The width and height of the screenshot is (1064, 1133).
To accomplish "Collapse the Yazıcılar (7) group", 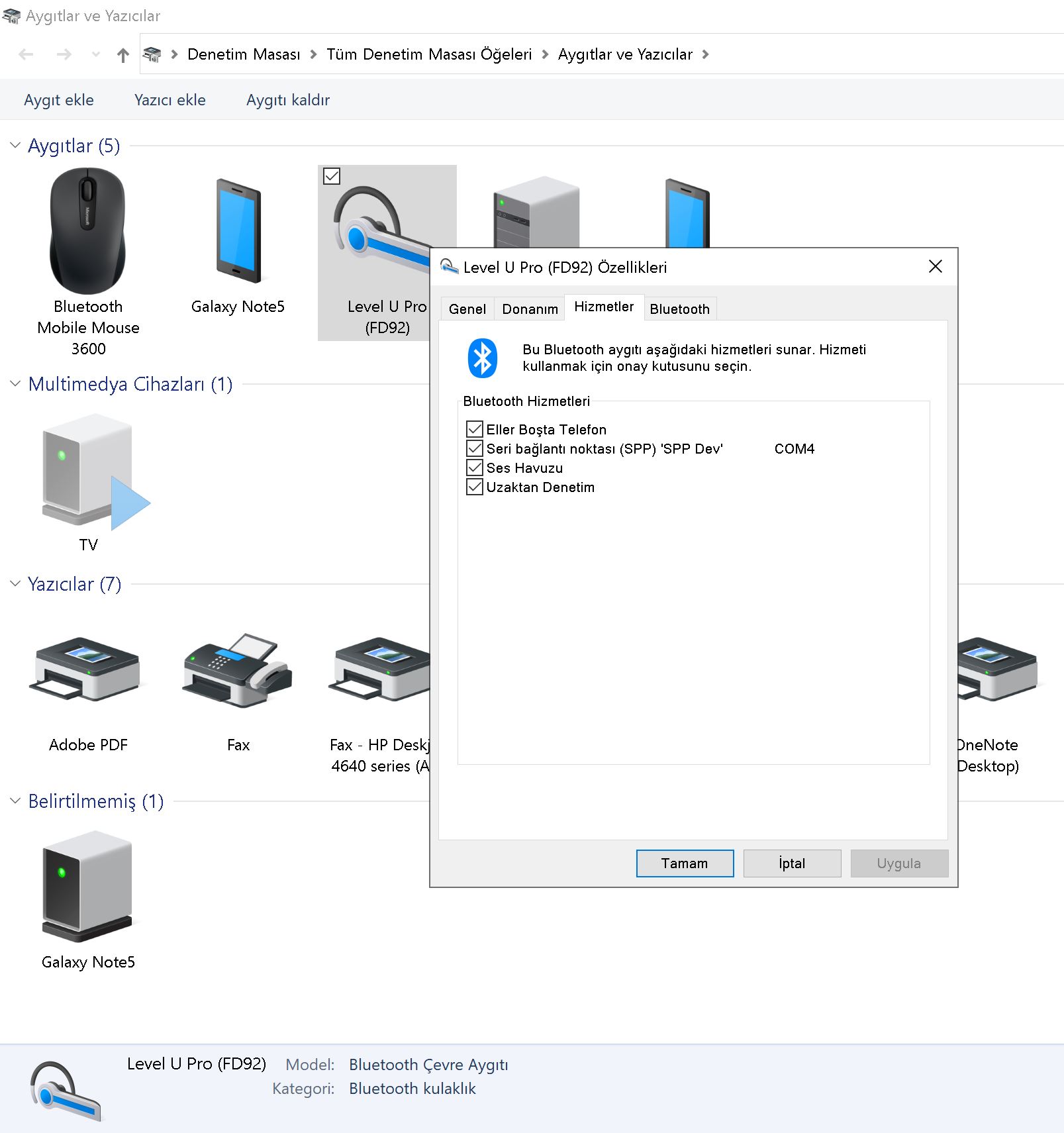I will [15, 583].
